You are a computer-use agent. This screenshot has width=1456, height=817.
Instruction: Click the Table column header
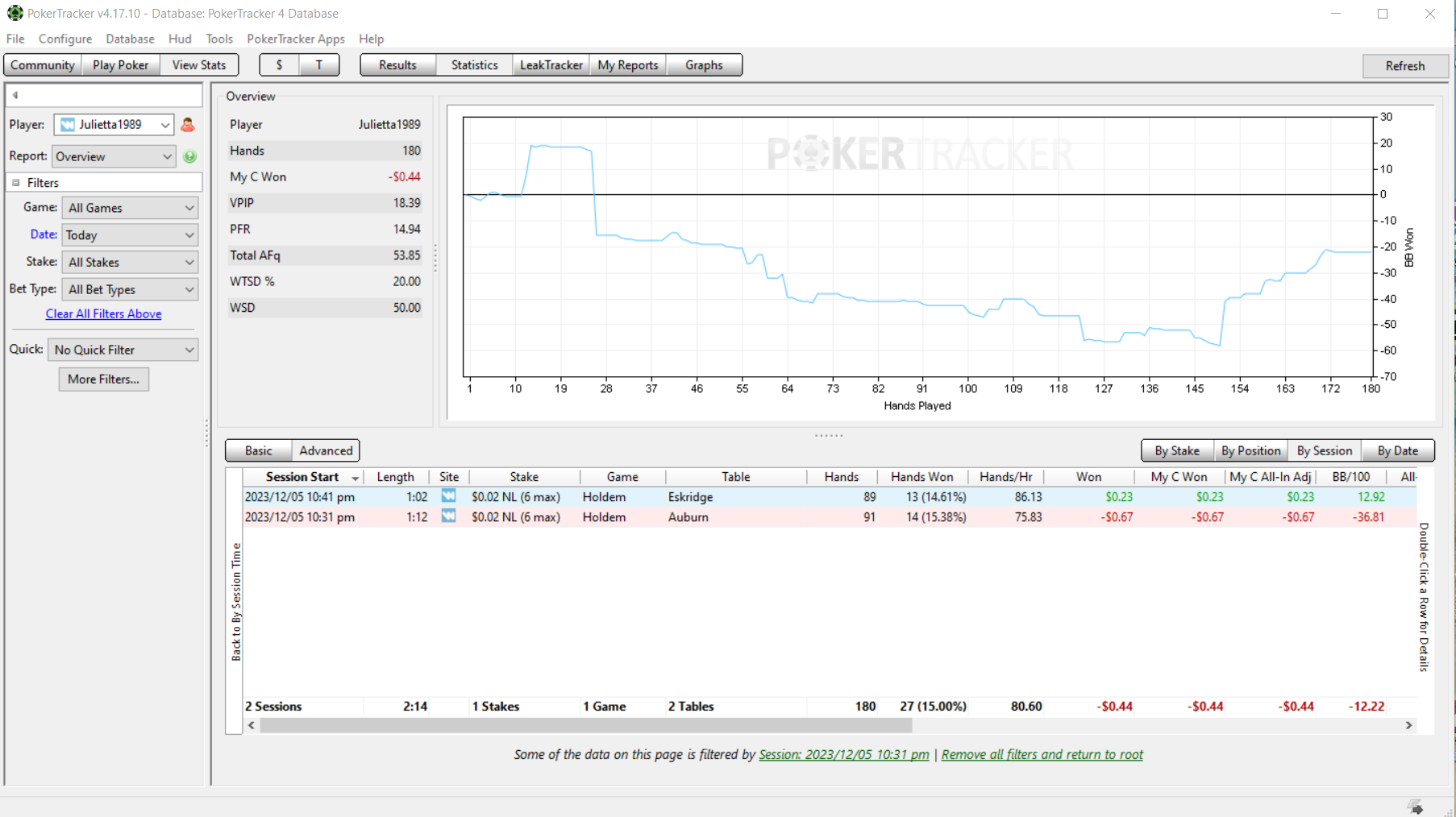point(736,477)
